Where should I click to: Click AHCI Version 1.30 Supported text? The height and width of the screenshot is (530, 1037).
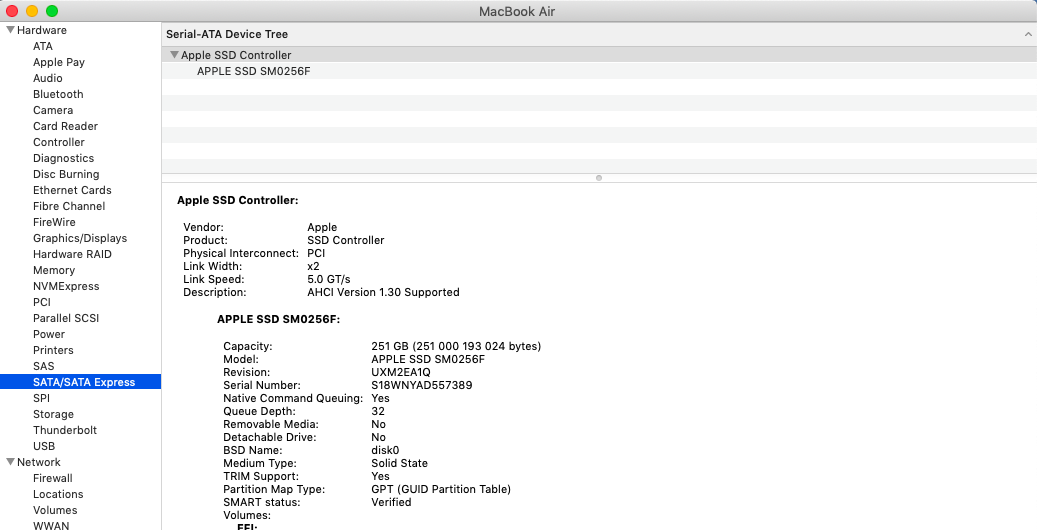(383, 292)
